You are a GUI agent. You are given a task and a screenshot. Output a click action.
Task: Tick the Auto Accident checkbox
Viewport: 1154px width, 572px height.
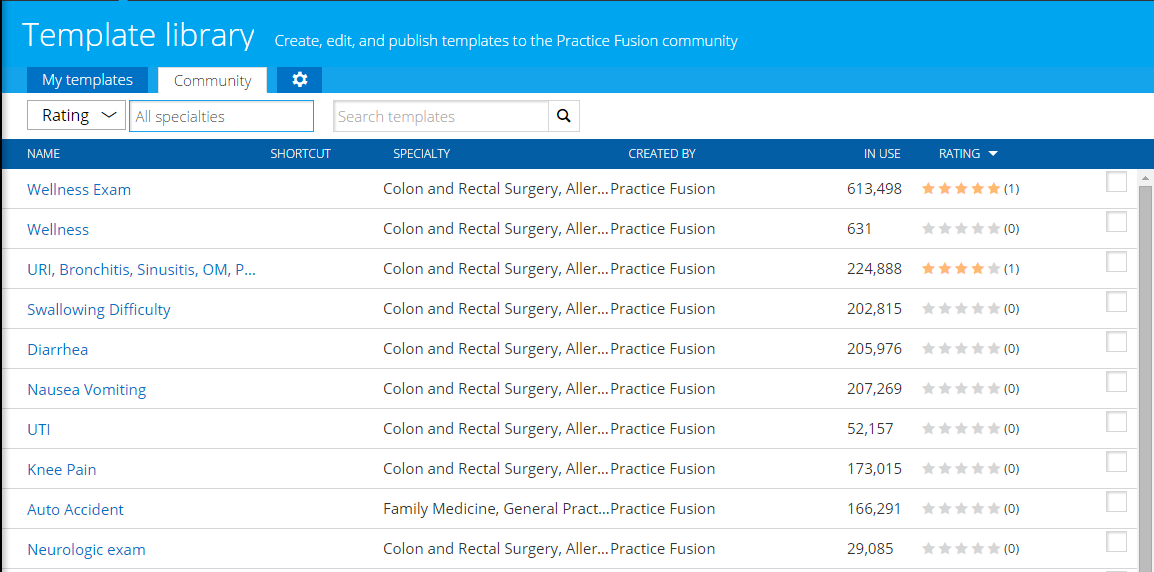coord(1116,502)
